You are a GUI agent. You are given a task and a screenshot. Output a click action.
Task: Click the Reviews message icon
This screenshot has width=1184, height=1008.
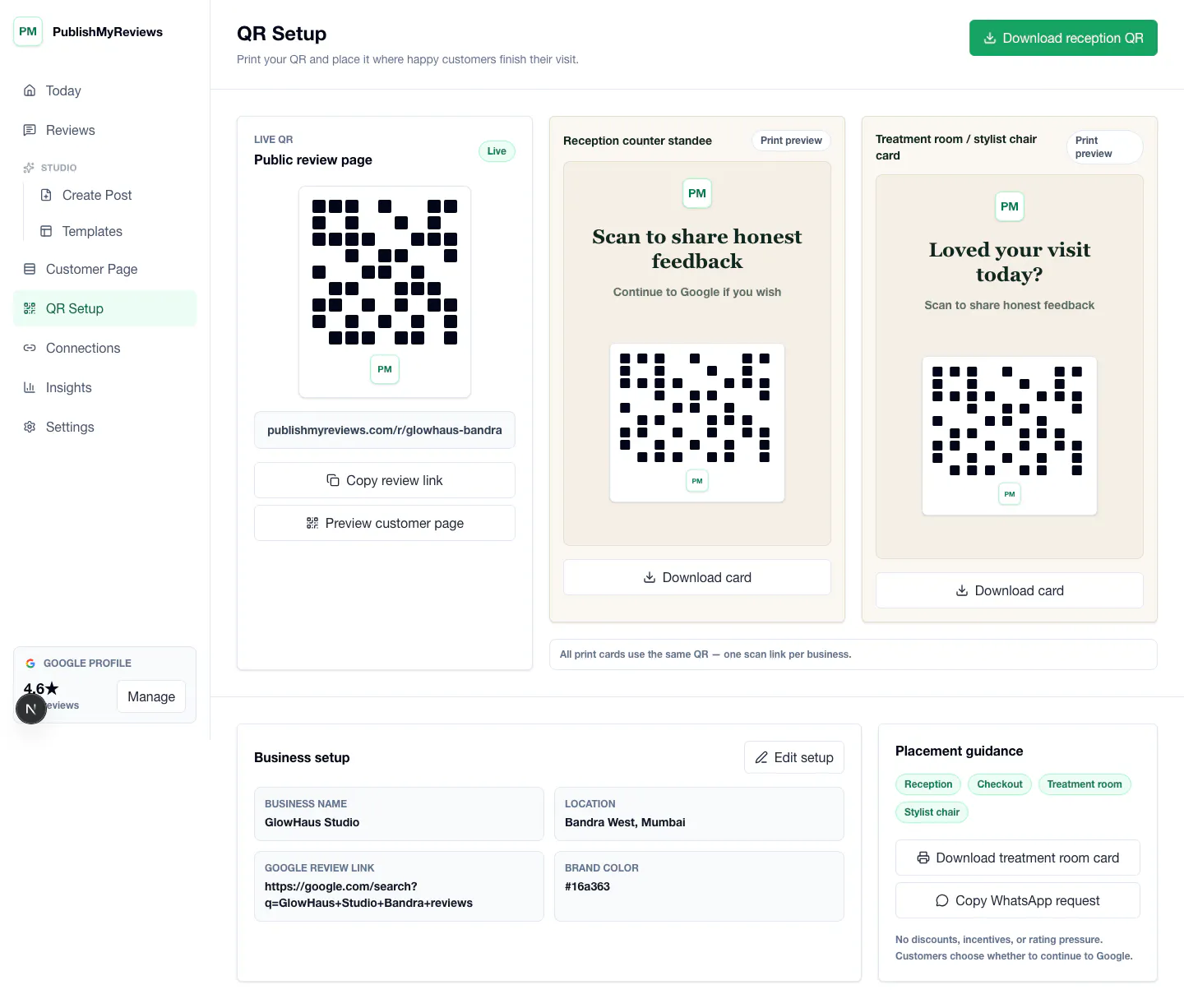pyautogui.click(x=30, y=130)
